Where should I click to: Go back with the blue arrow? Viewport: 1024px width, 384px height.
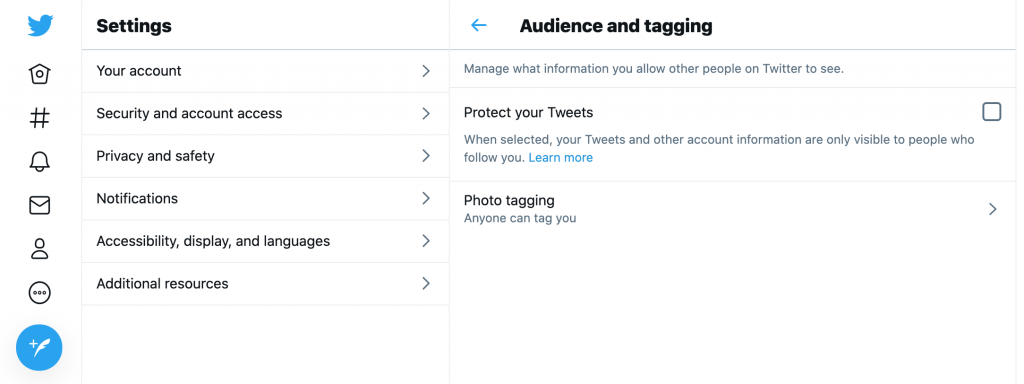[479, 25]
